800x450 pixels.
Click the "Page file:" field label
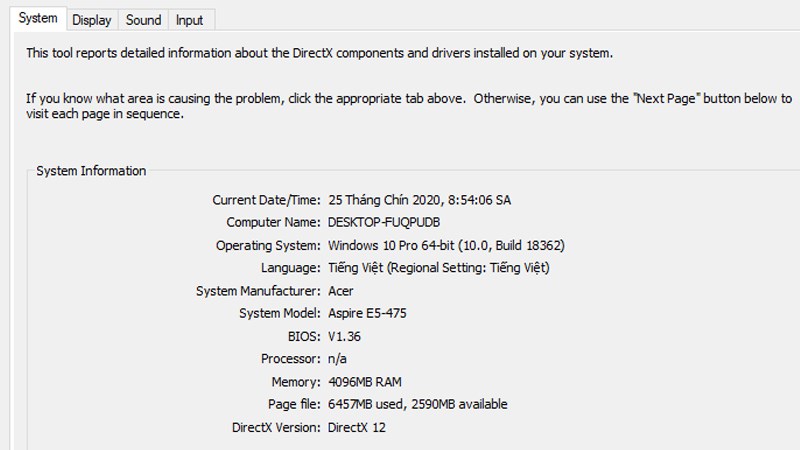[294, 404]
